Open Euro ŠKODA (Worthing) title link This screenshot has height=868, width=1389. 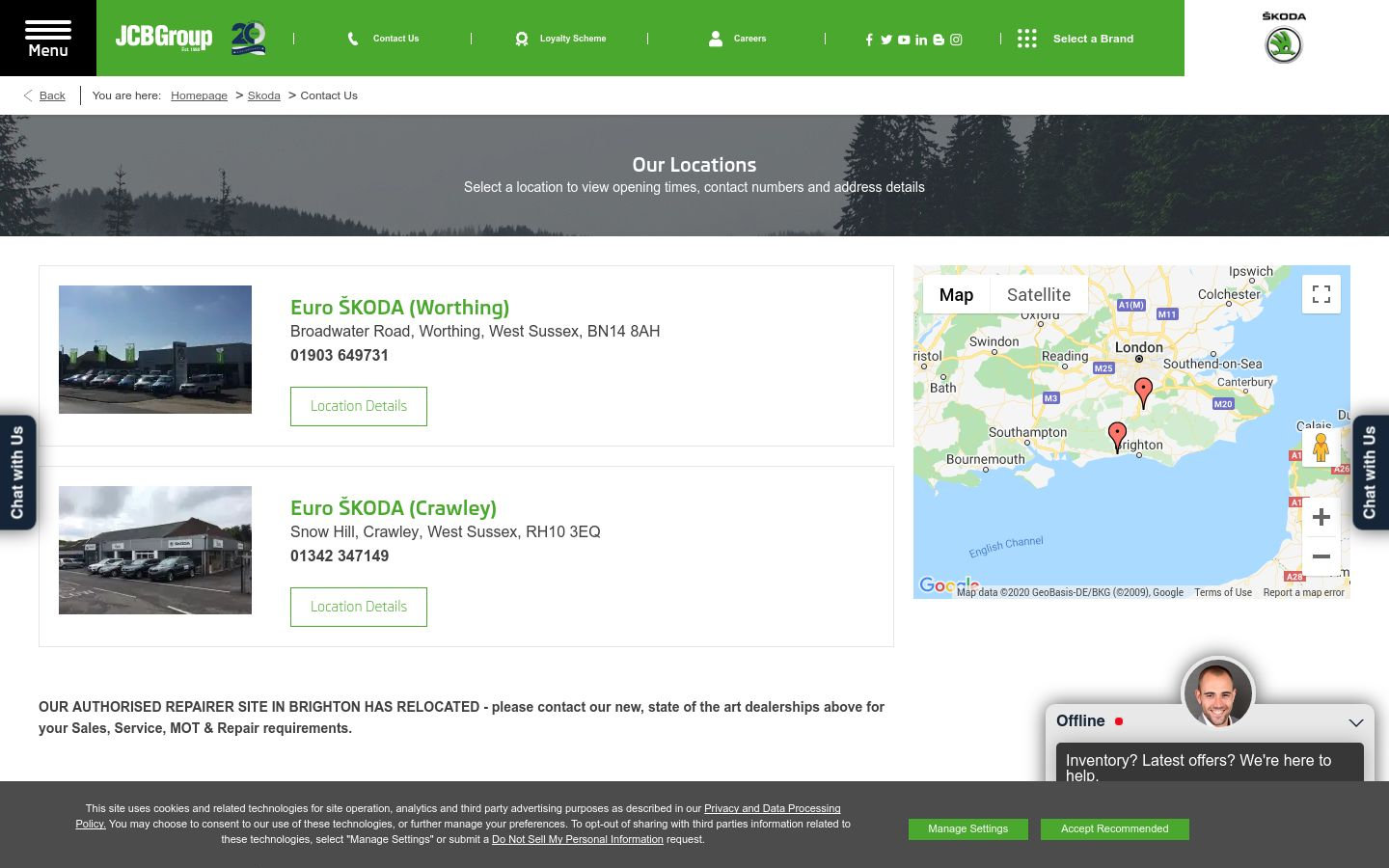click(399, 307)
